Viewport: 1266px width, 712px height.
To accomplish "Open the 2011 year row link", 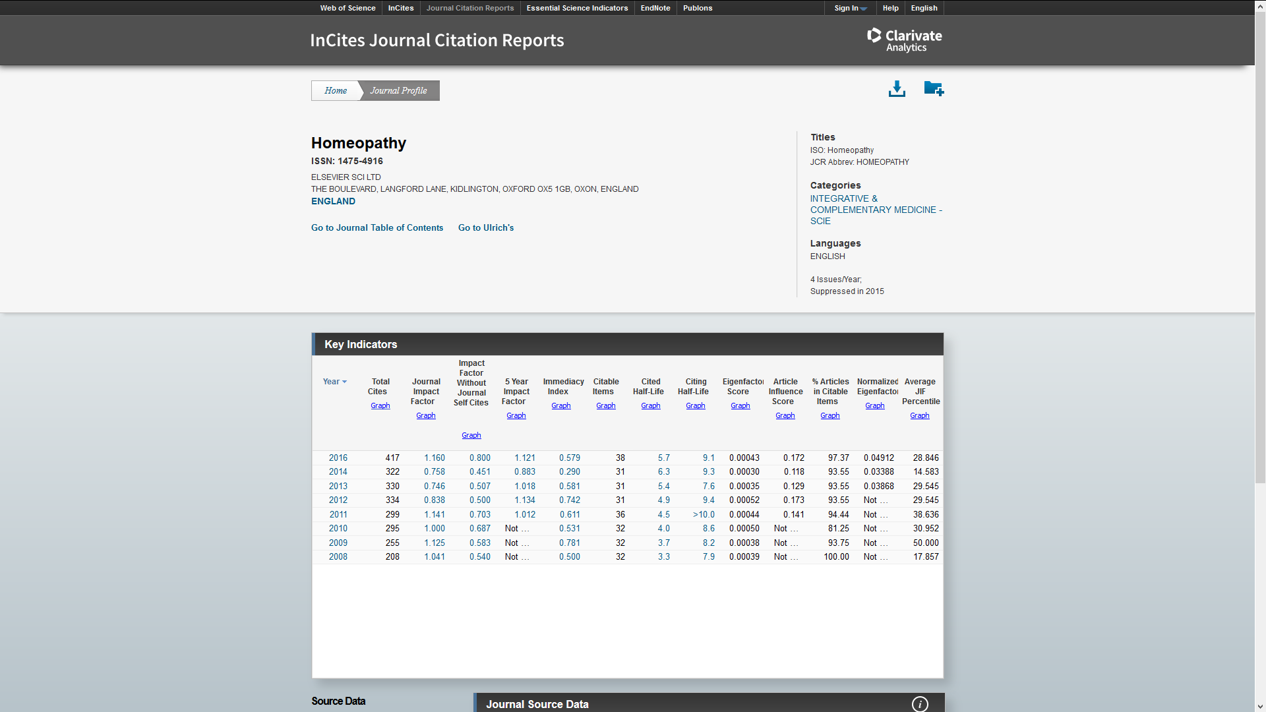I will click(338, 515).
